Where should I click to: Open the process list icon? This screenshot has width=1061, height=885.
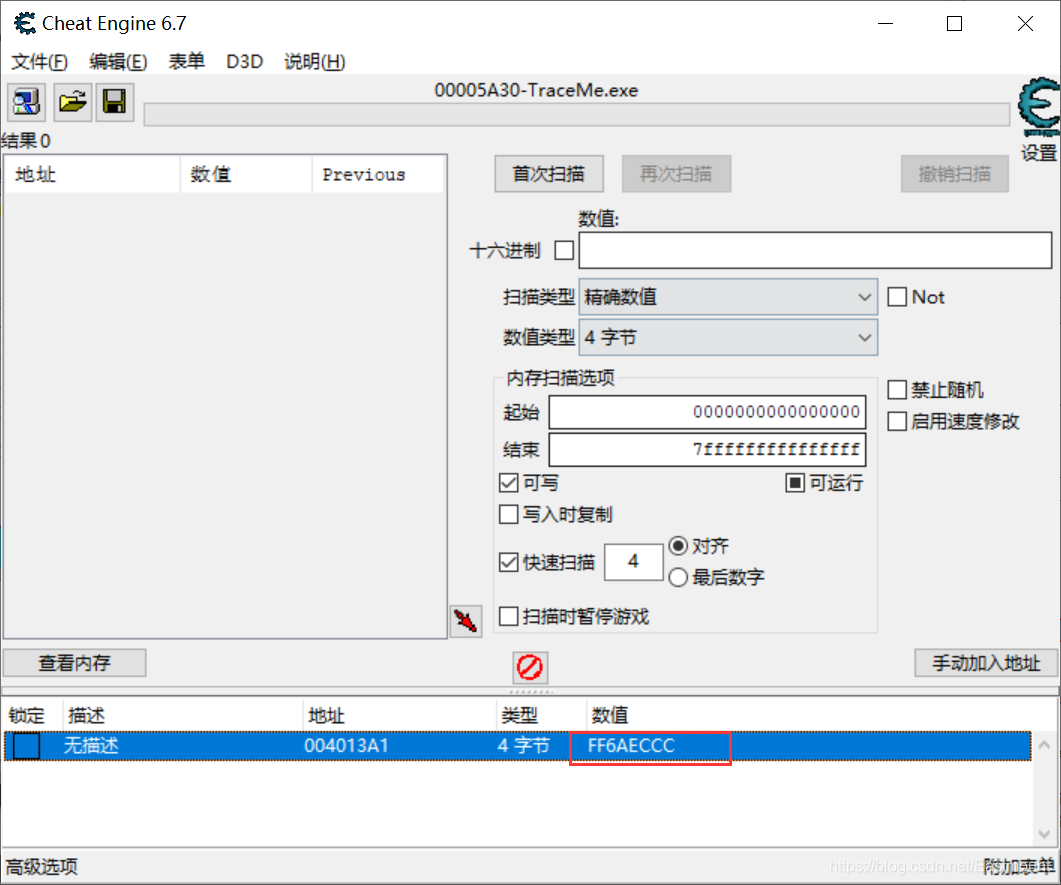(26, 102)
